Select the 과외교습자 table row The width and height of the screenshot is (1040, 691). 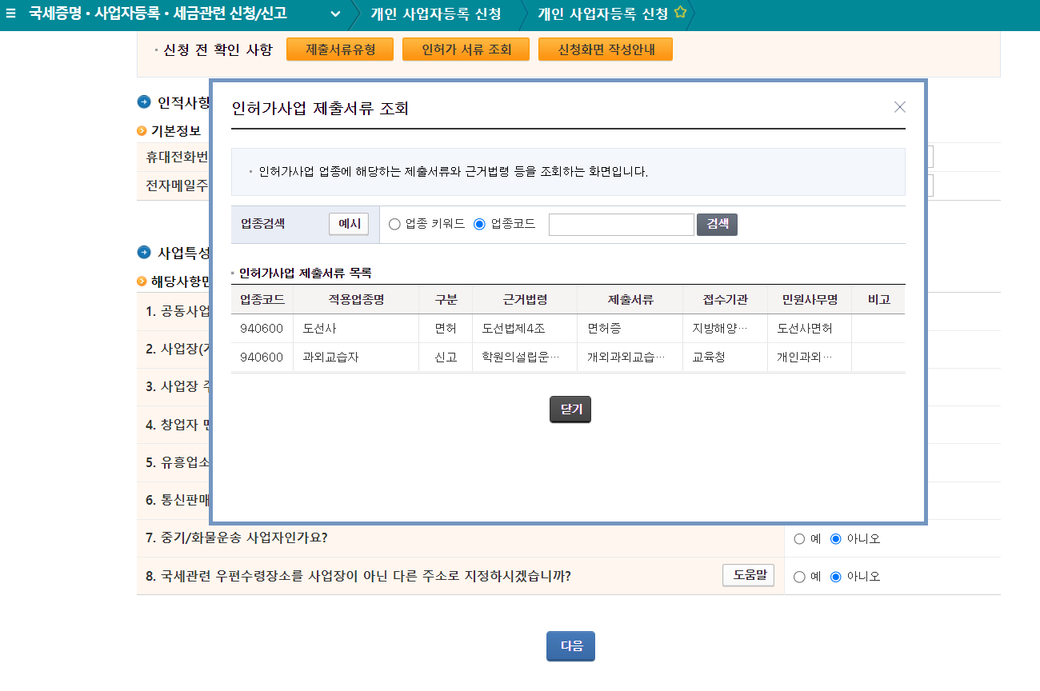pos(567,357)
